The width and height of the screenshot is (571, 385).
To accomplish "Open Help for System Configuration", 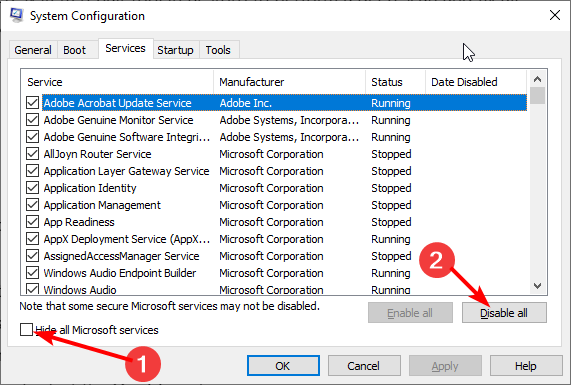I will 525,366.
